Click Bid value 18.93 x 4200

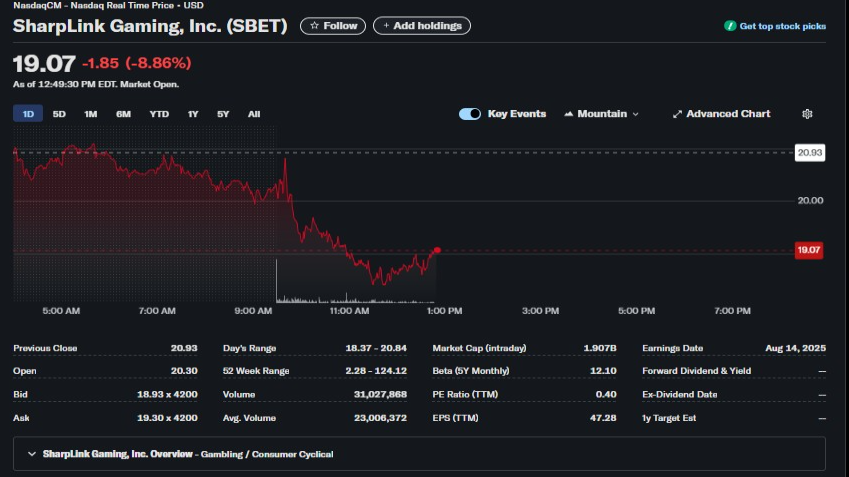[x=167, y=394]
